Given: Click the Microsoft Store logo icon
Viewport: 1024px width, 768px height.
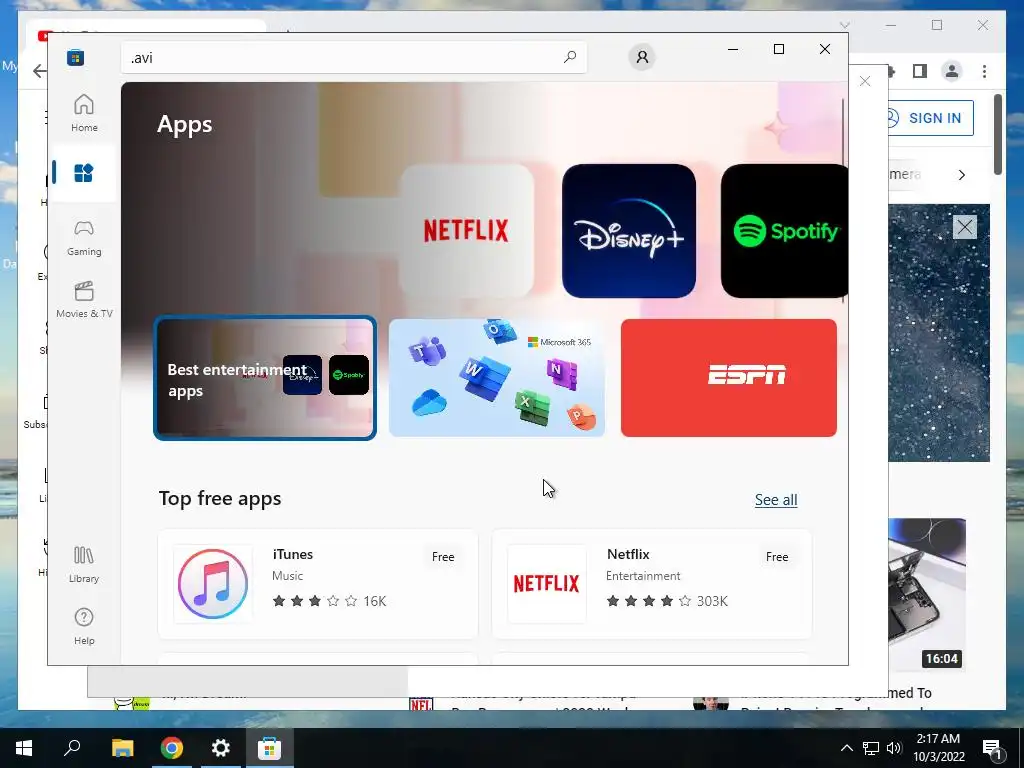Looking at the screenshot, I should click(x=76, y=57).
